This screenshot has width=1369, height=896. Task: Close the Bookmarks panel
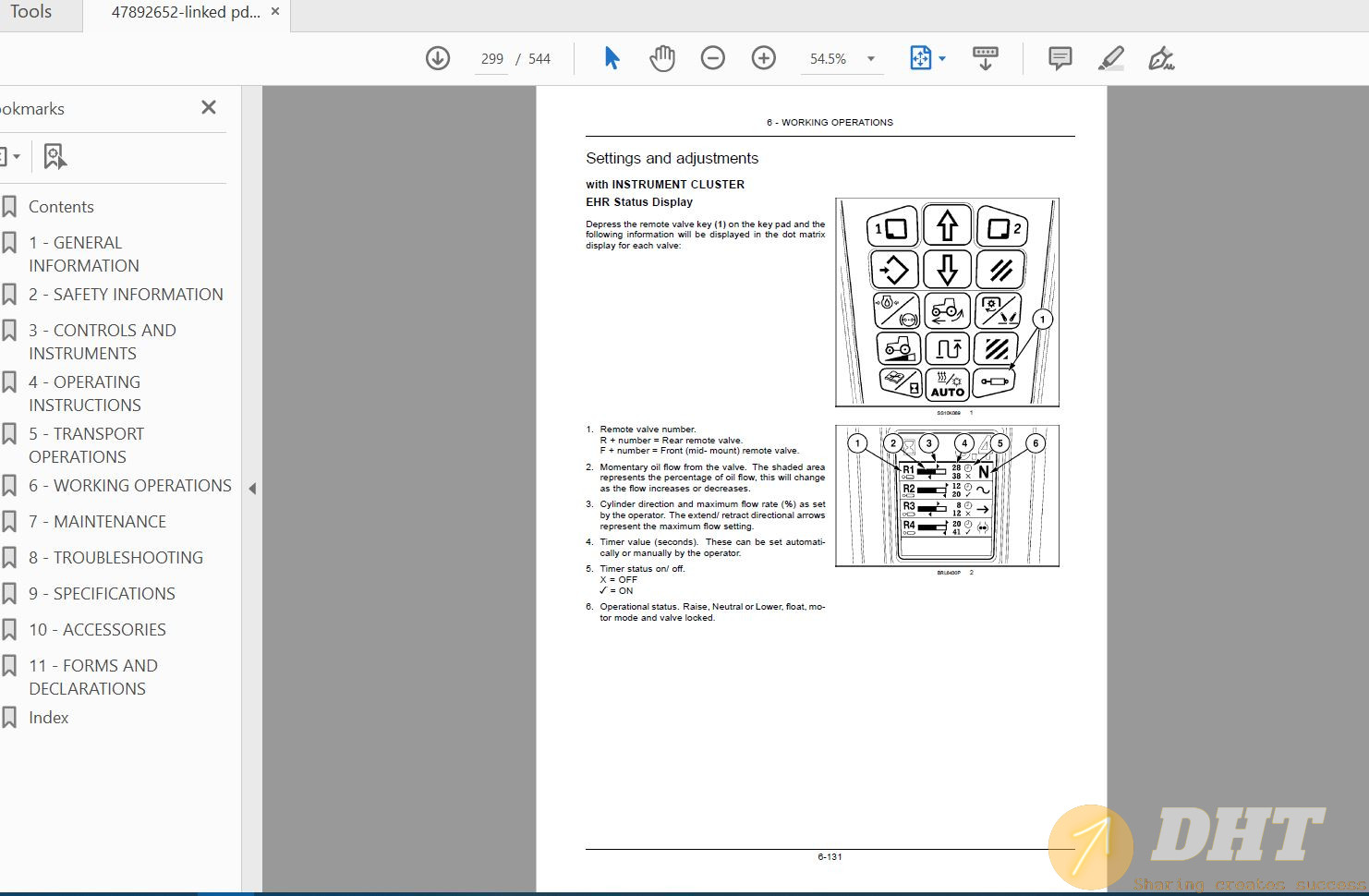click(209, 107)
